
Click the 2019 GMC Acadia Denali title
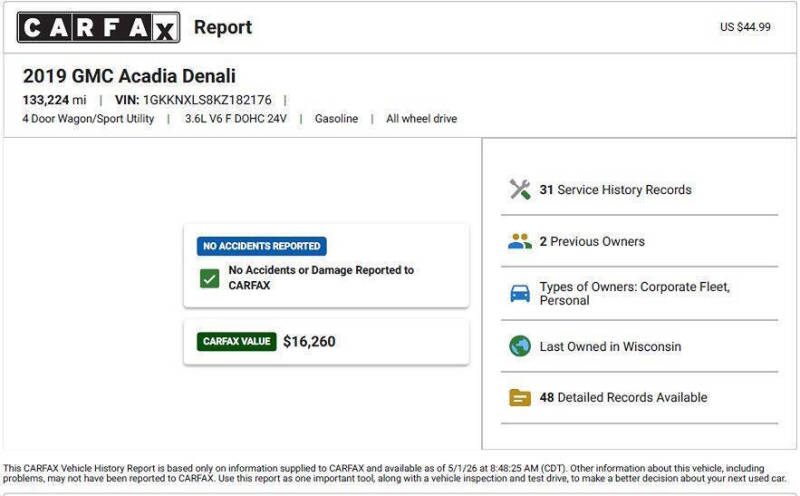click(129, 76)
